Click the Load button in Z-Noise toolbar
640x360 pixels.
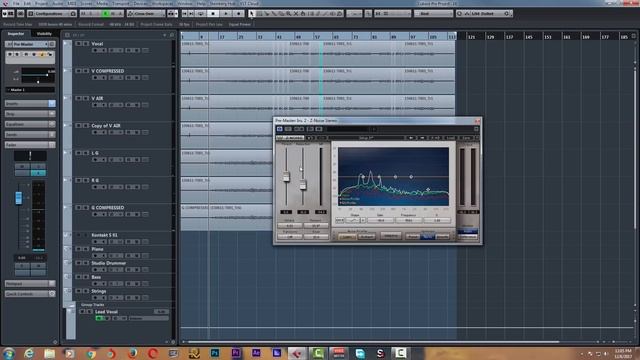[450, 138]
